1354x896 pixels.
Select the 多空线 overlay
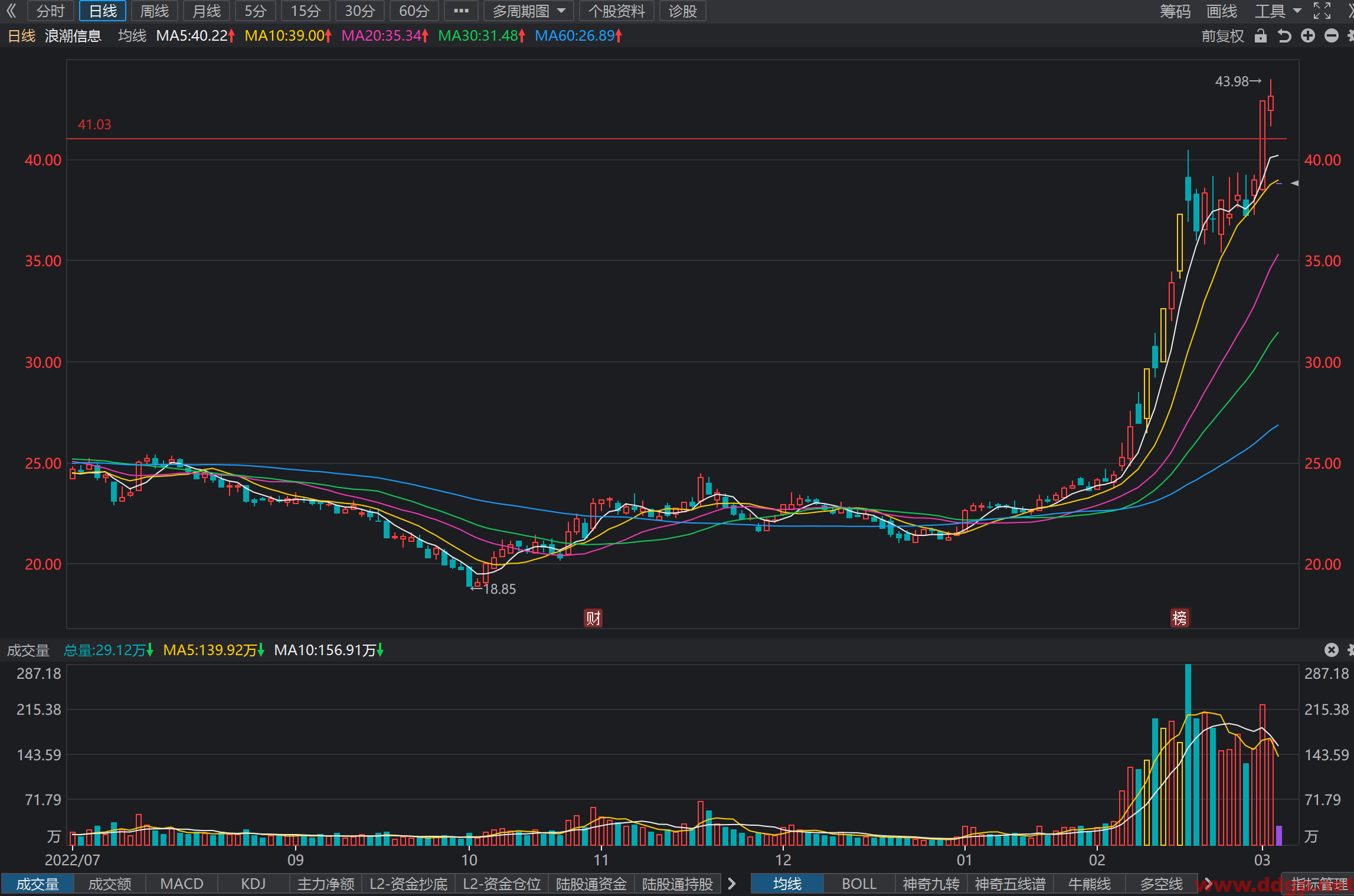[x=1162, y=884]
